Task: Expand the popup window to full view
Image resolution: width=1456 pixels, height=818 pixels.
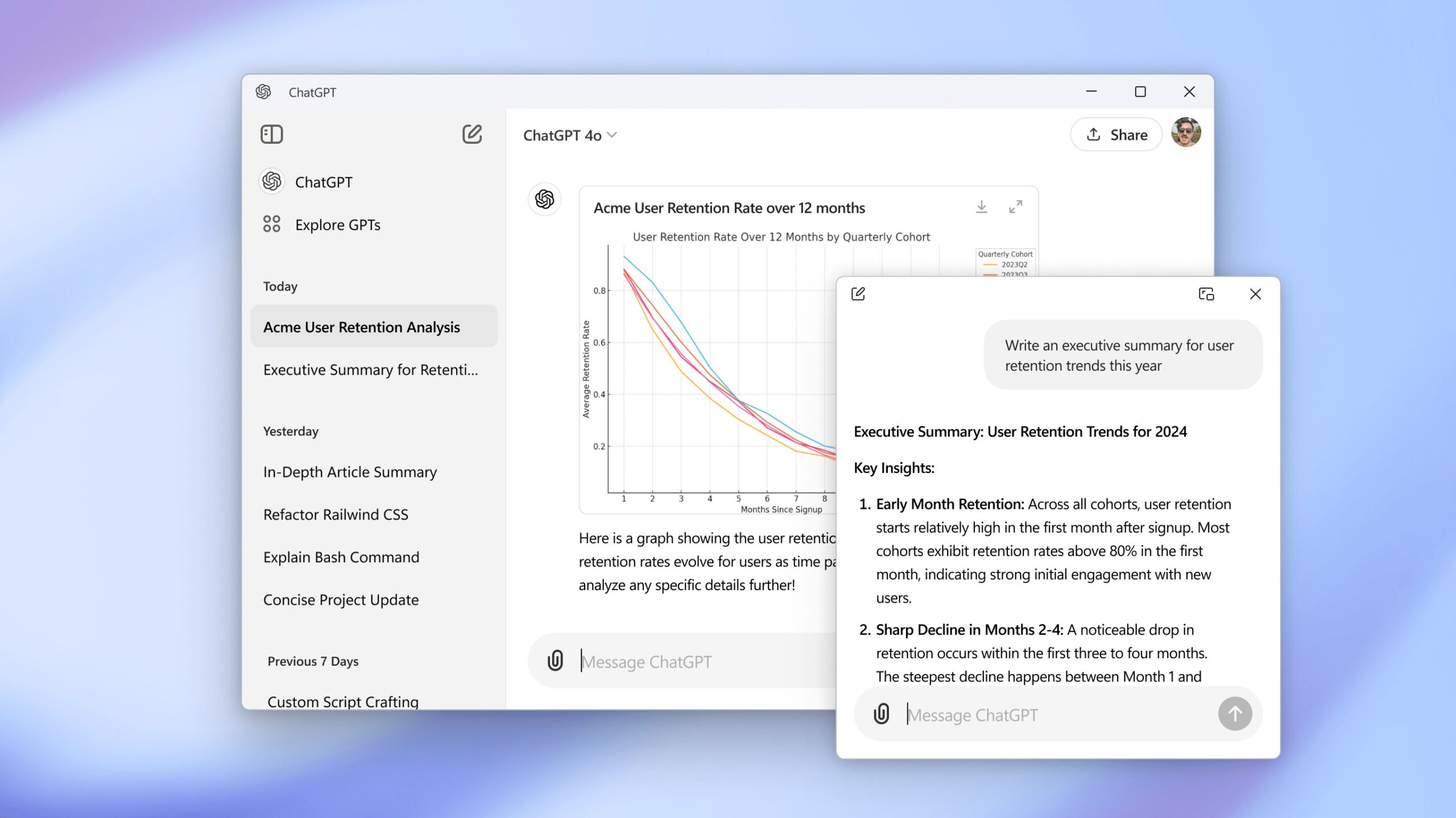Action: [1206, 293]
